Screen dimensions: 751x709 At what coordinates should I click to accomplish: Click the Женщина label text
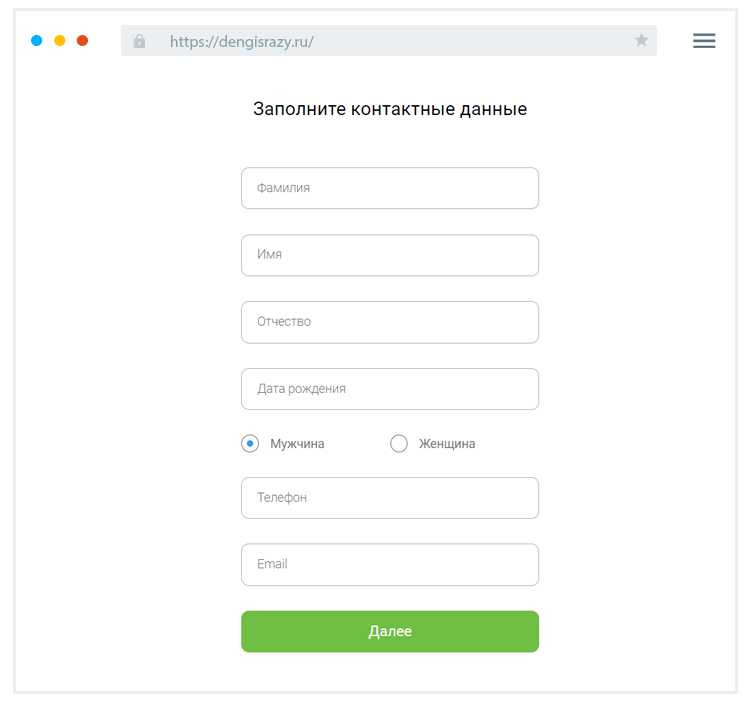tap(447, 444)
